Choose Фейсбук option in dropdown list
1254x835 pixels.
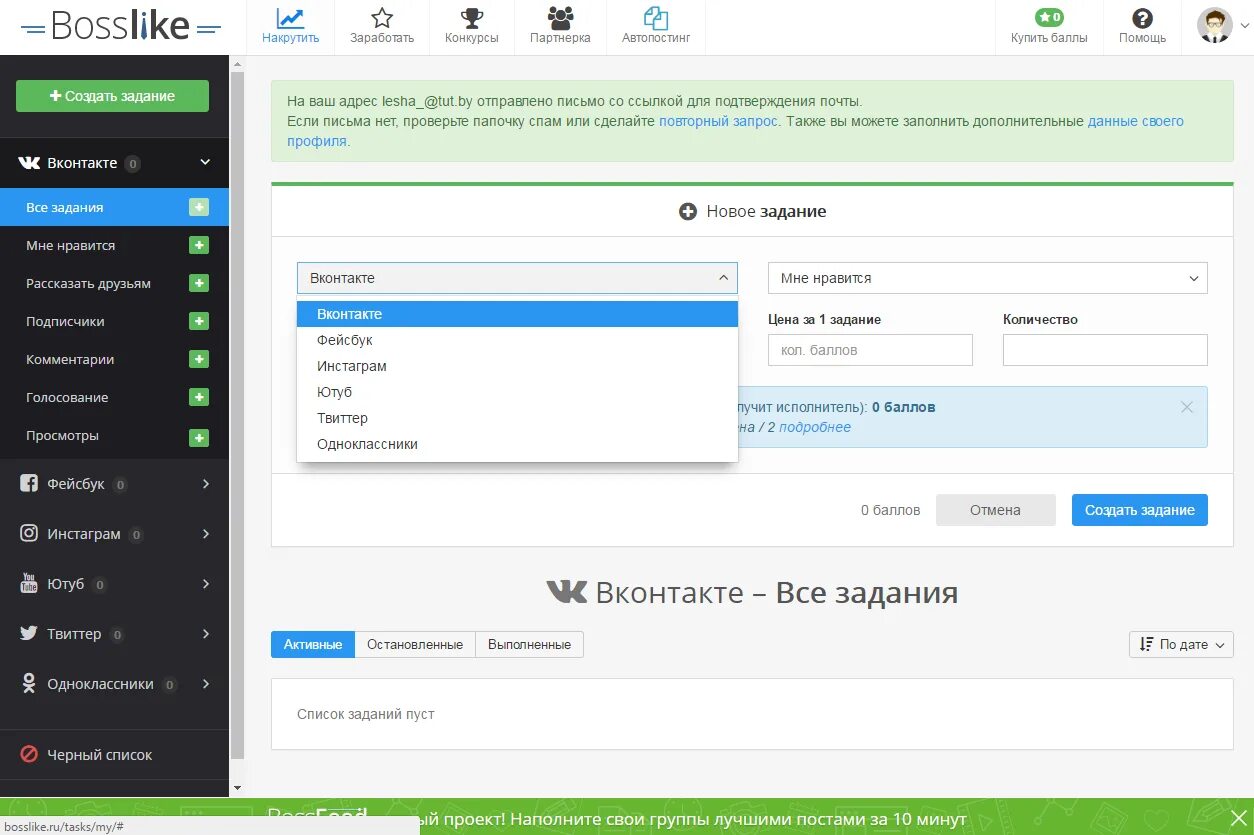[517, 340]
